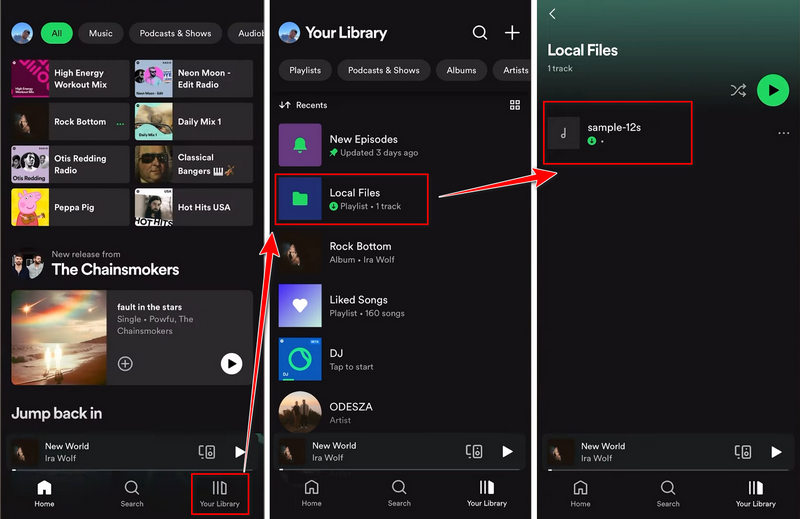The image size is (800, 519).
Task: Open New Episodes bell icon
Action: [x=300, y=145]
